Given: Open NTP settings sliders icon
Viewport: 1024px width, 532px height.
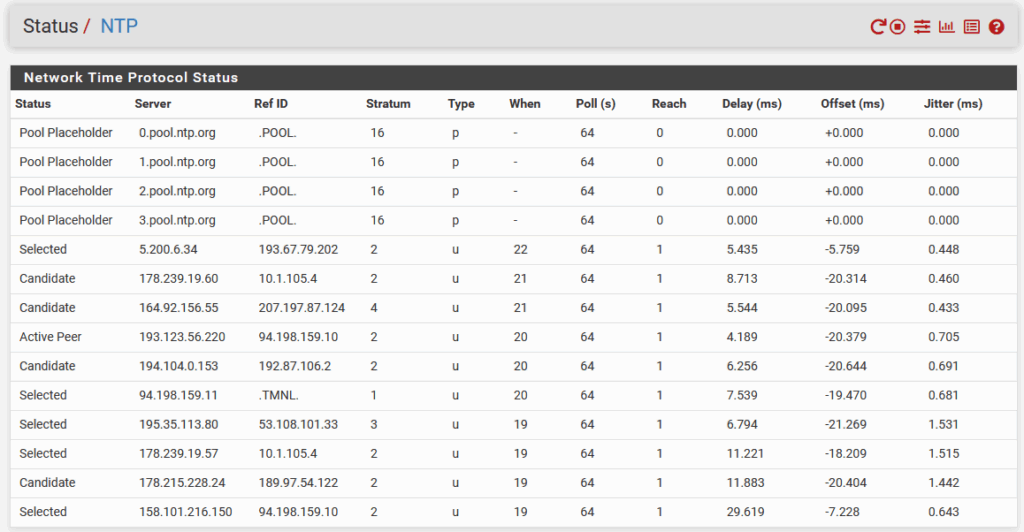Looking at the screenshot, I should pyautogui.click(x=922, y=27).
